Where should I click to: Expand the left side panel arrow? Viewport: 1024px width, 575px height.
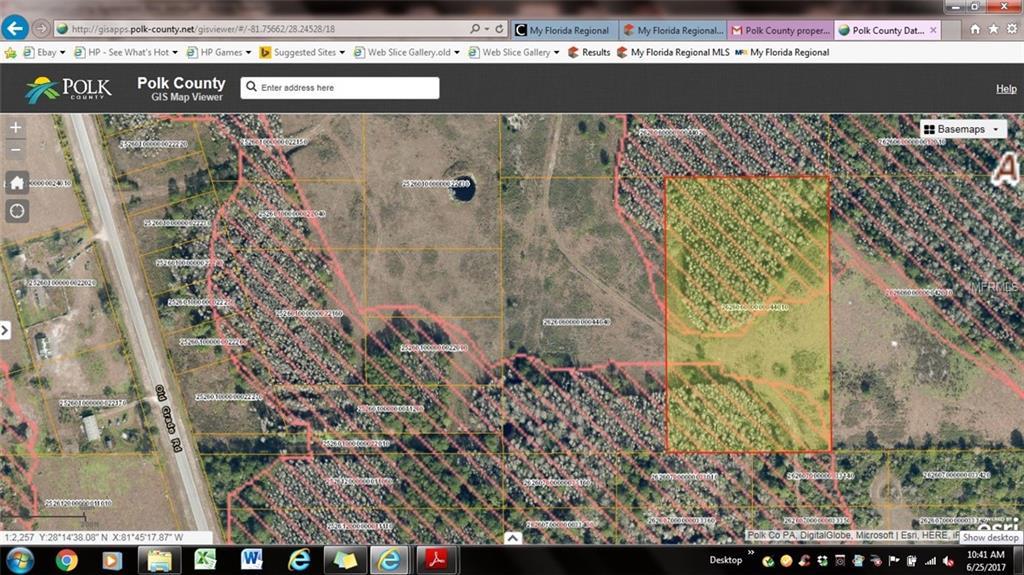pyautogui.click(x=5, y=330)
